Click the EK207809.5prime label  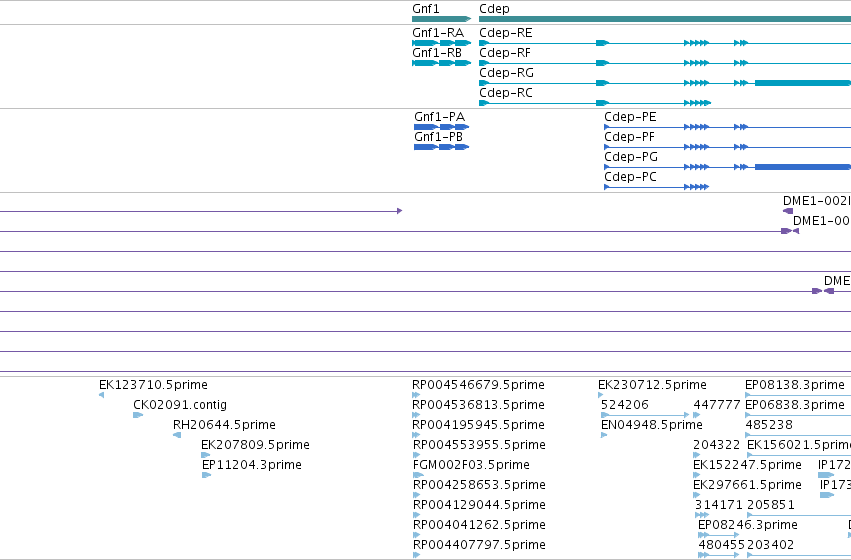255,445
